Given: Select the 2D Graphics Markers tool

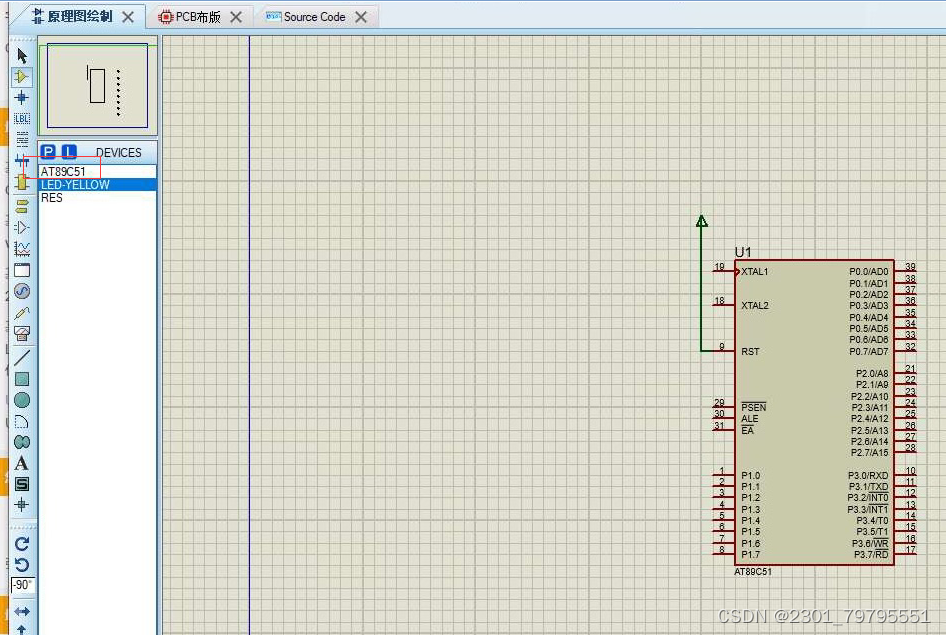Looking at the screenshot, I should pyautogui.click(x=22, y=504).
